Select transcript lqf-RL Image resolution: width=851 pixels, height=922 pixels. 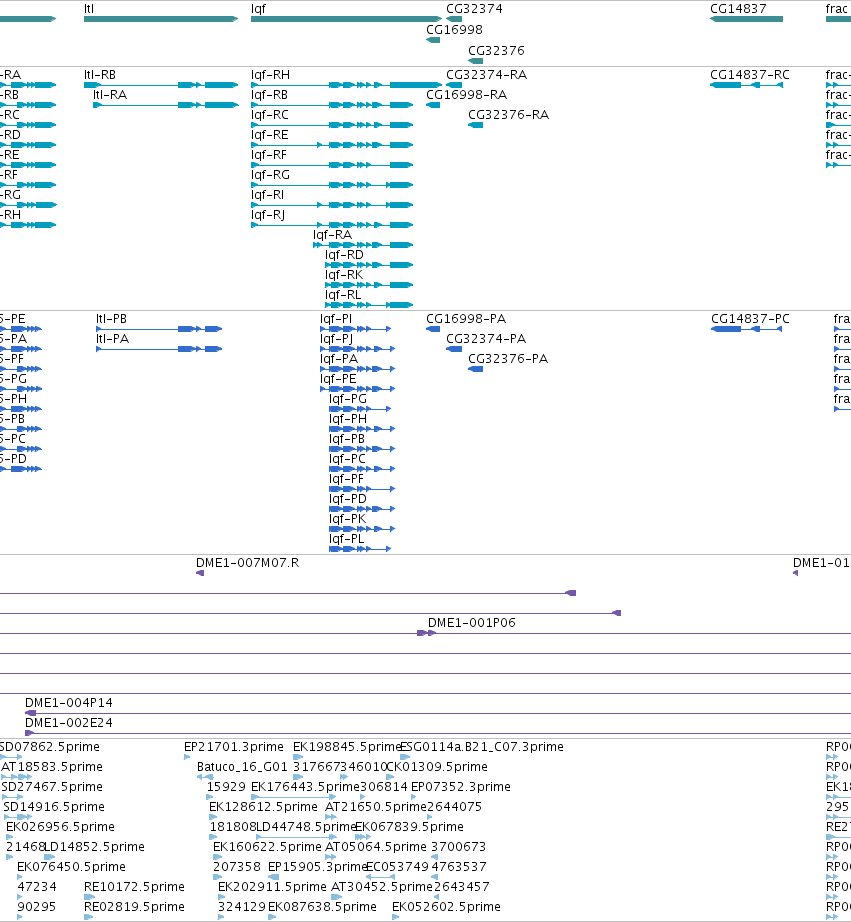pos(369,305)
